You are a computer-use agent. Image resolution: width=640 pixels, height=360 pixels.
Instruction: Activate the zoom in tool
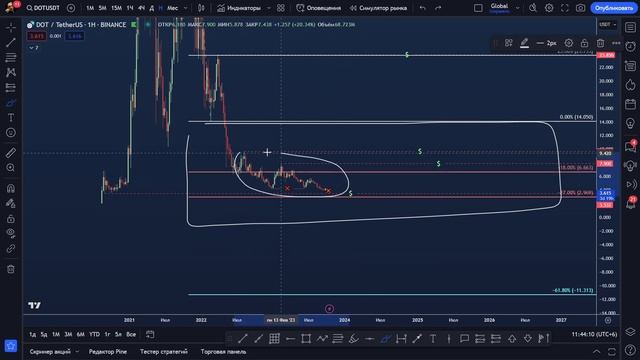[11, 168]
